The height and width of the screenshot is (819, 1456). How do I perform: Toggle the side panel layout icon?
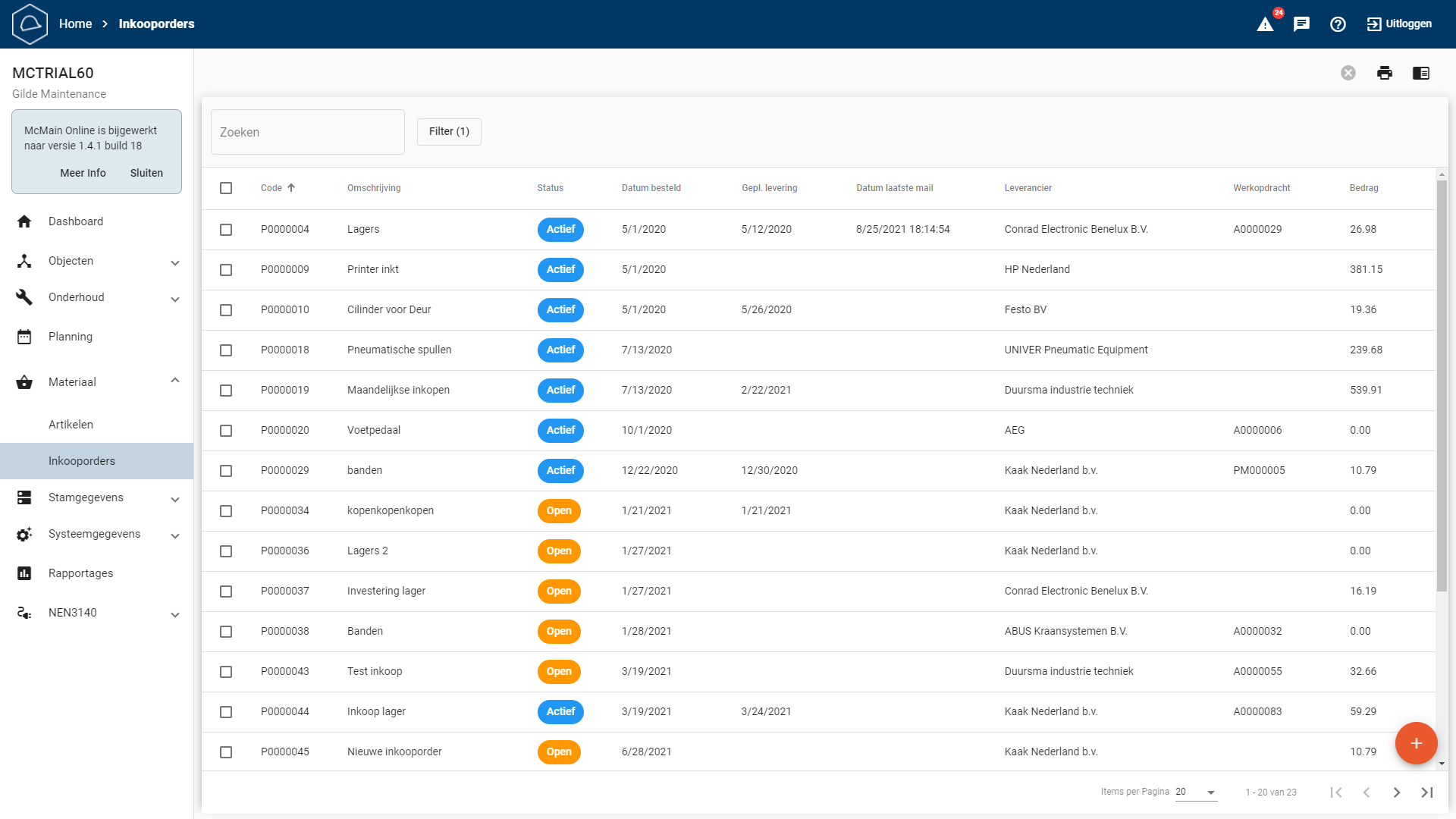(x=1421, y=73)
